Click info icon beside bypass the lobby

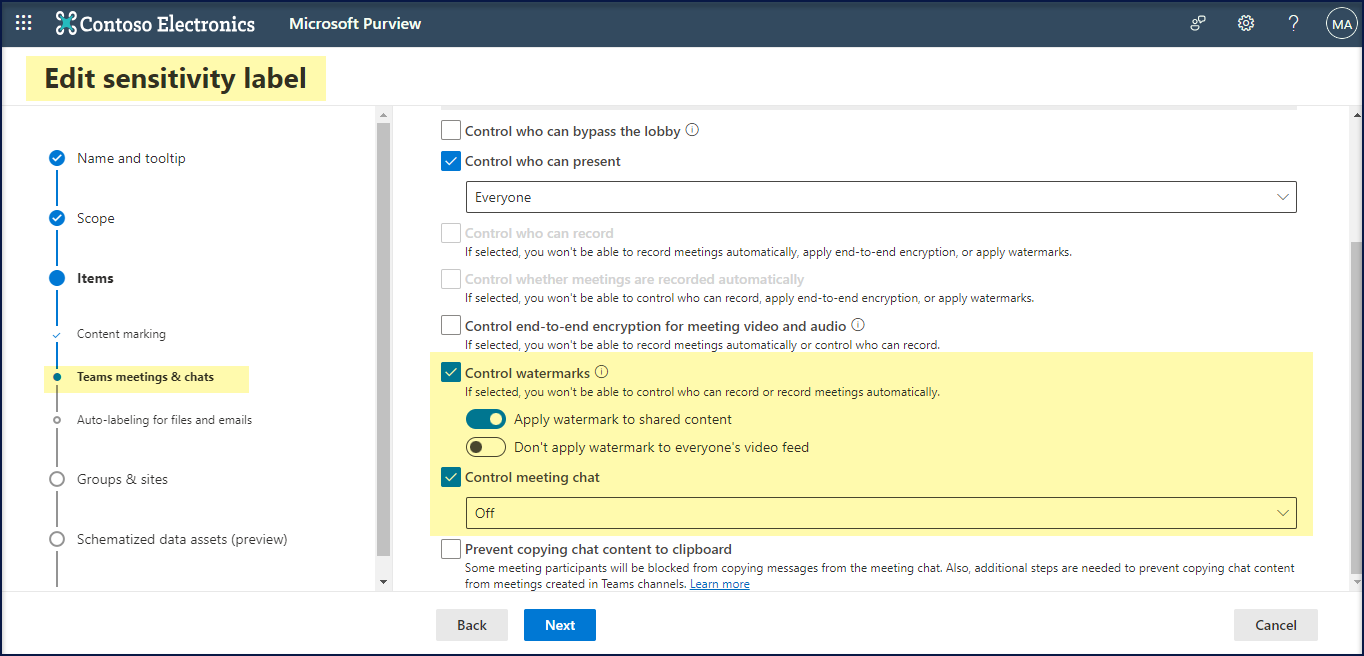[x=692, y=130]
